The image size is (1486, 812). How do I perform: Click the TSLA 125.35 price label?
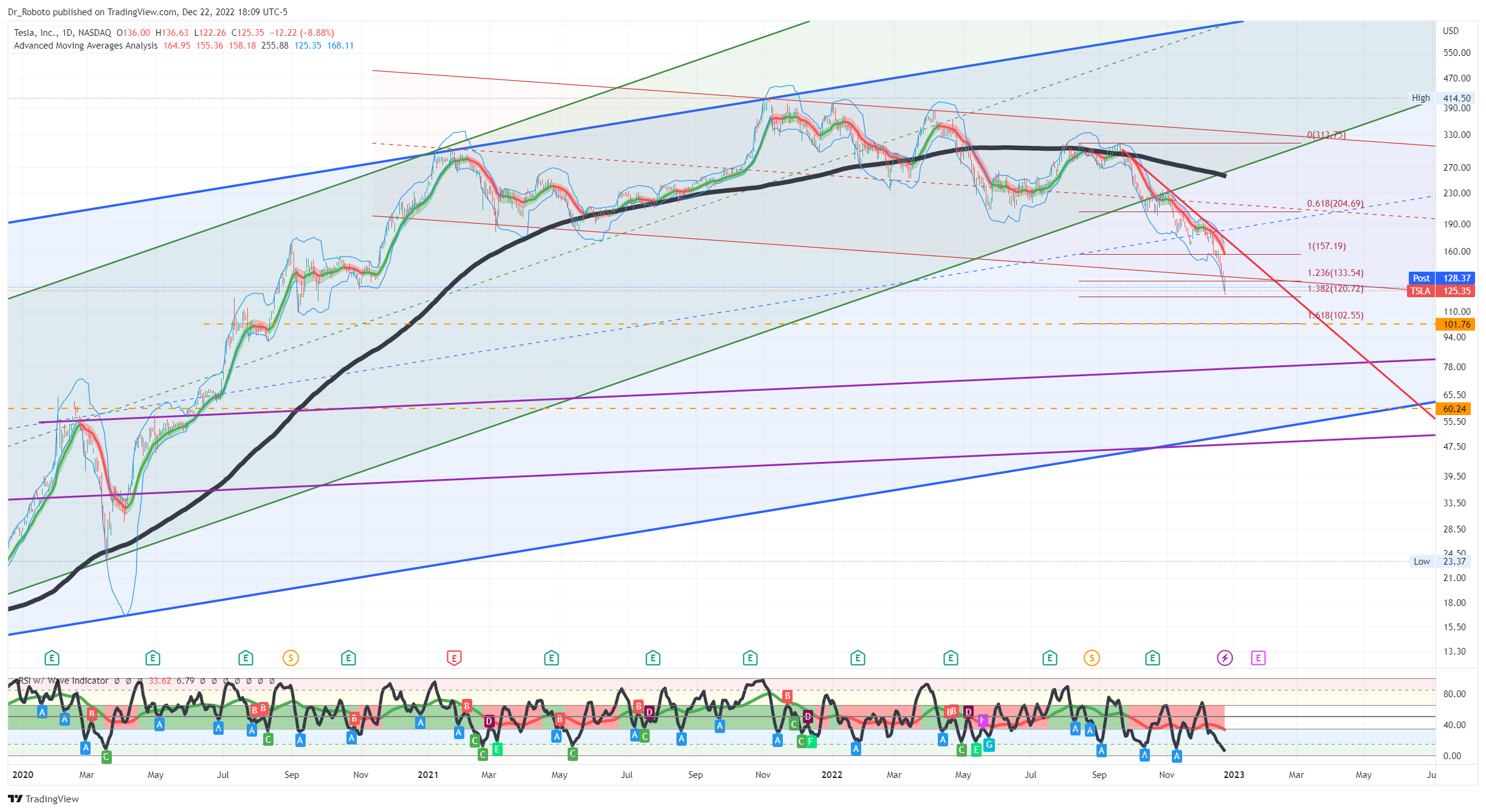pos(1442,291)
